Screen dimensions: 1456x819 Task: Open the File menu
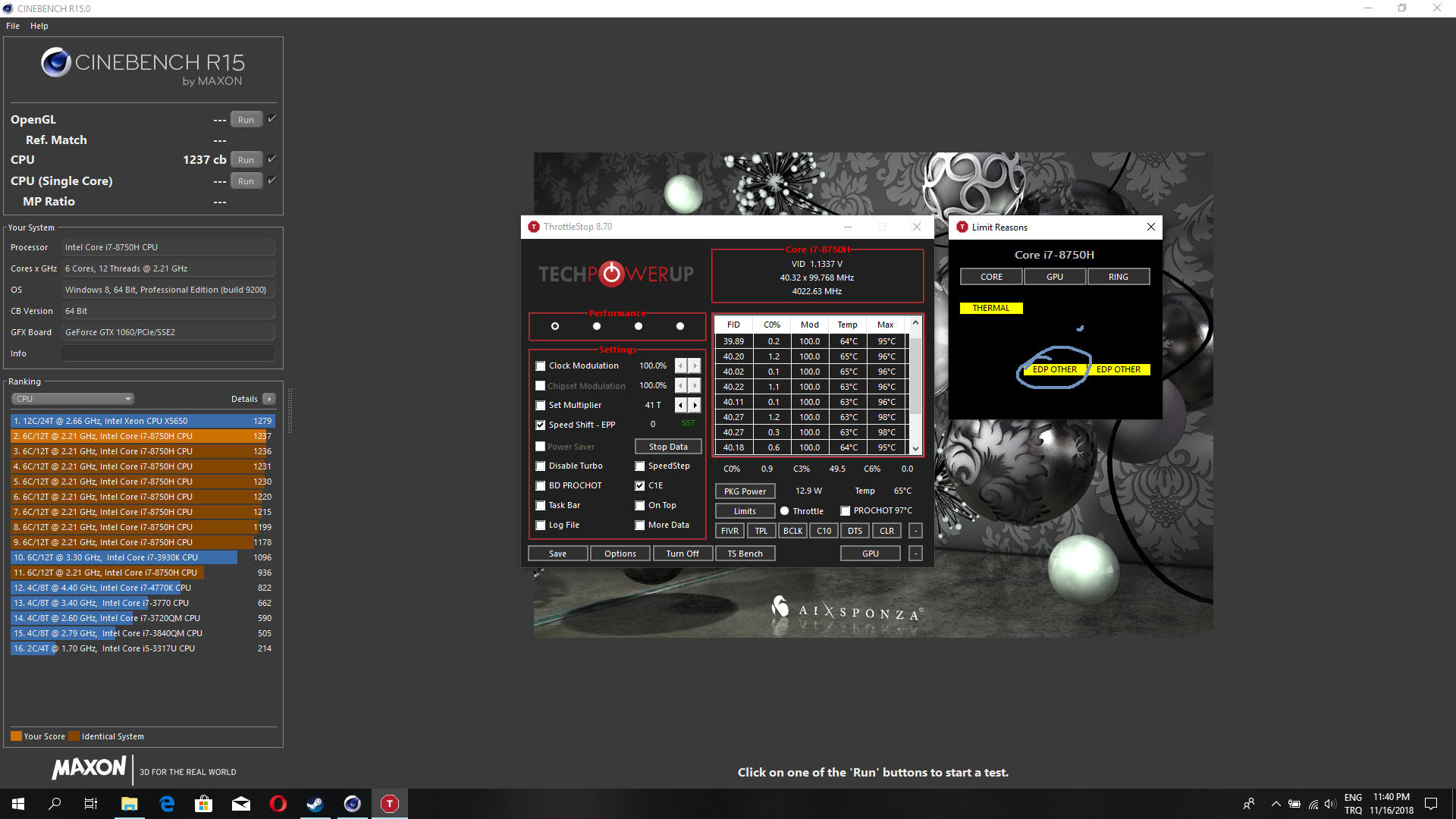tap(13, 26)
